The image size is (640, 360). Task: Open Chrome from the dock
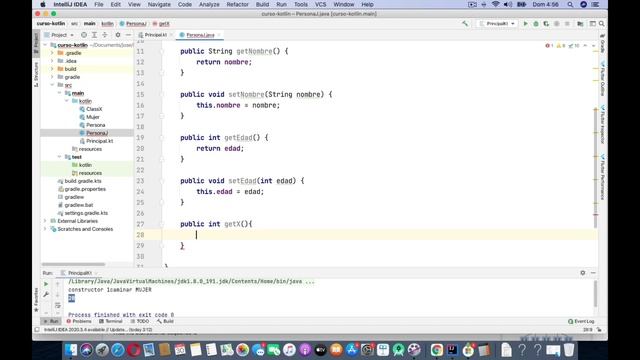[436, 350]
